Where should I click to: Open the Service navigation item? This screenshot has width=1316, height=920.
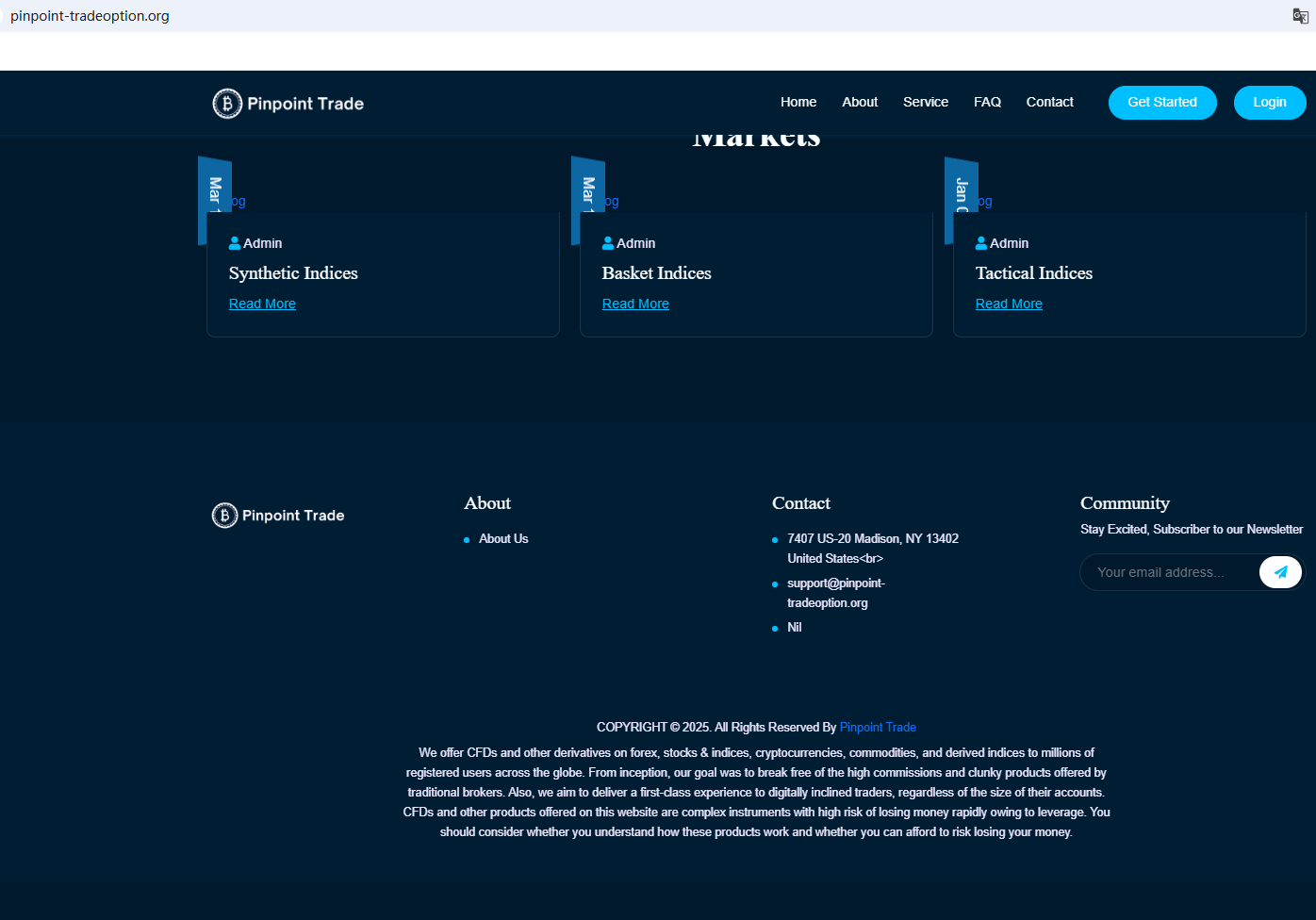(x=925, y=102)
